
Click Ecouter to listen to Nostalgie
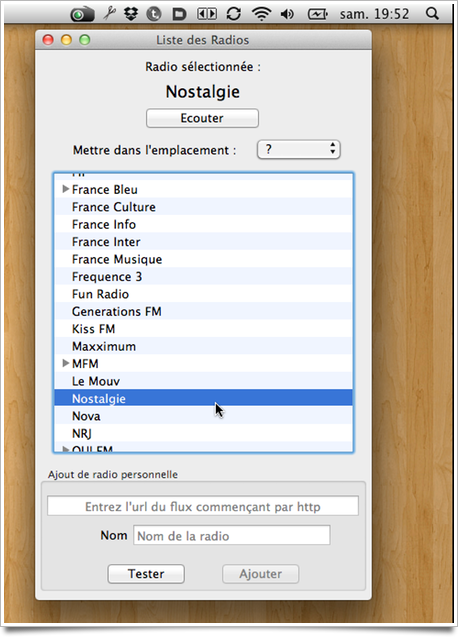tap(202, 118)
